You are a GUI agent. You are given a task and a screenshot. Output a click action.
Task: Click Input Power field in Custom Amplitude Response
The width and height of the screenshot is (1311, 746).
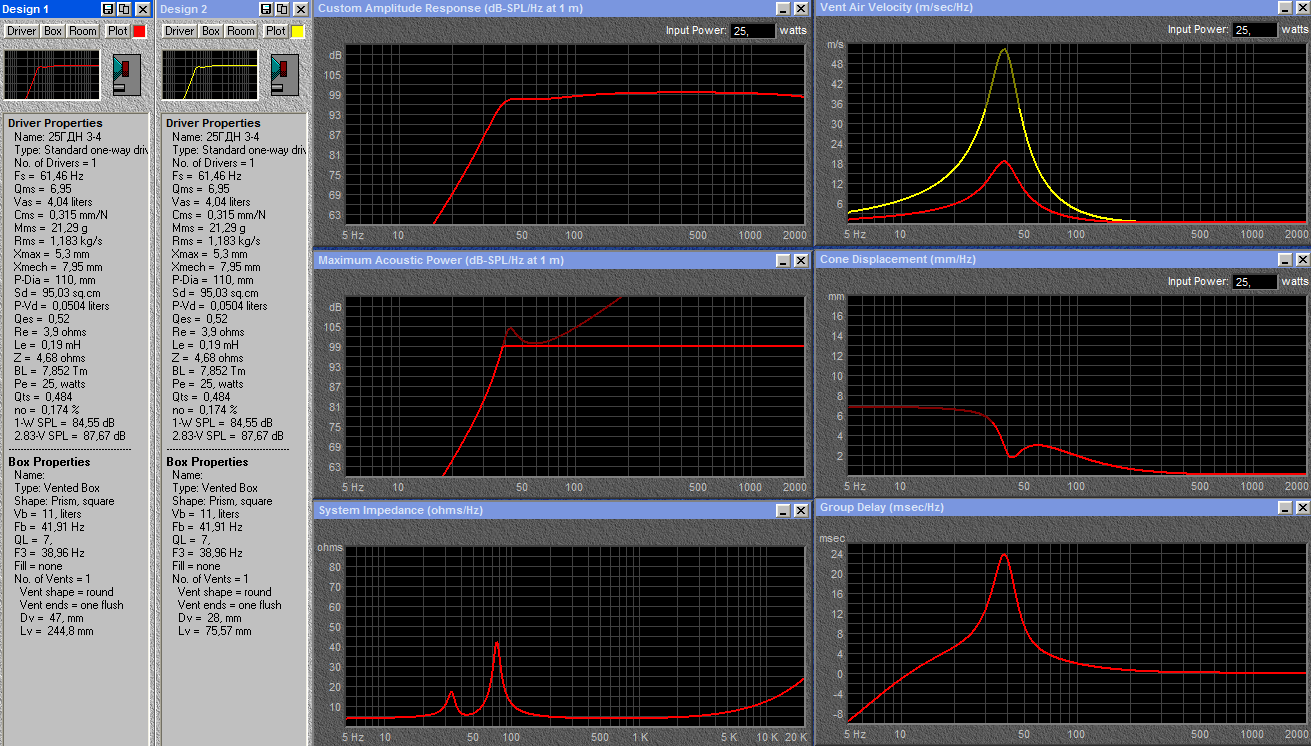coord(752,30)
